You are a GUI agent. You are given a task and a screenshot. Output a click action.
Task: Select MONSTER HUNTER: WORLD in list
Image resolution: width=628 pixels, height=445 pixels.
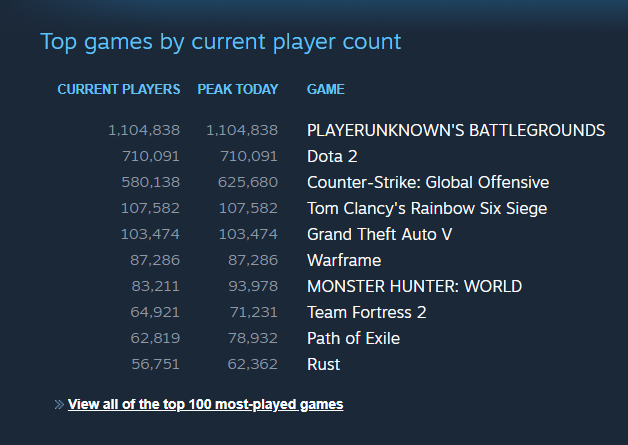(415, 286)
